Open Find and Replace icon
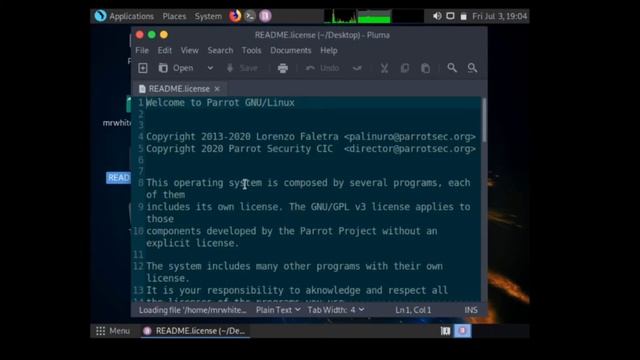 coord(472,68)
